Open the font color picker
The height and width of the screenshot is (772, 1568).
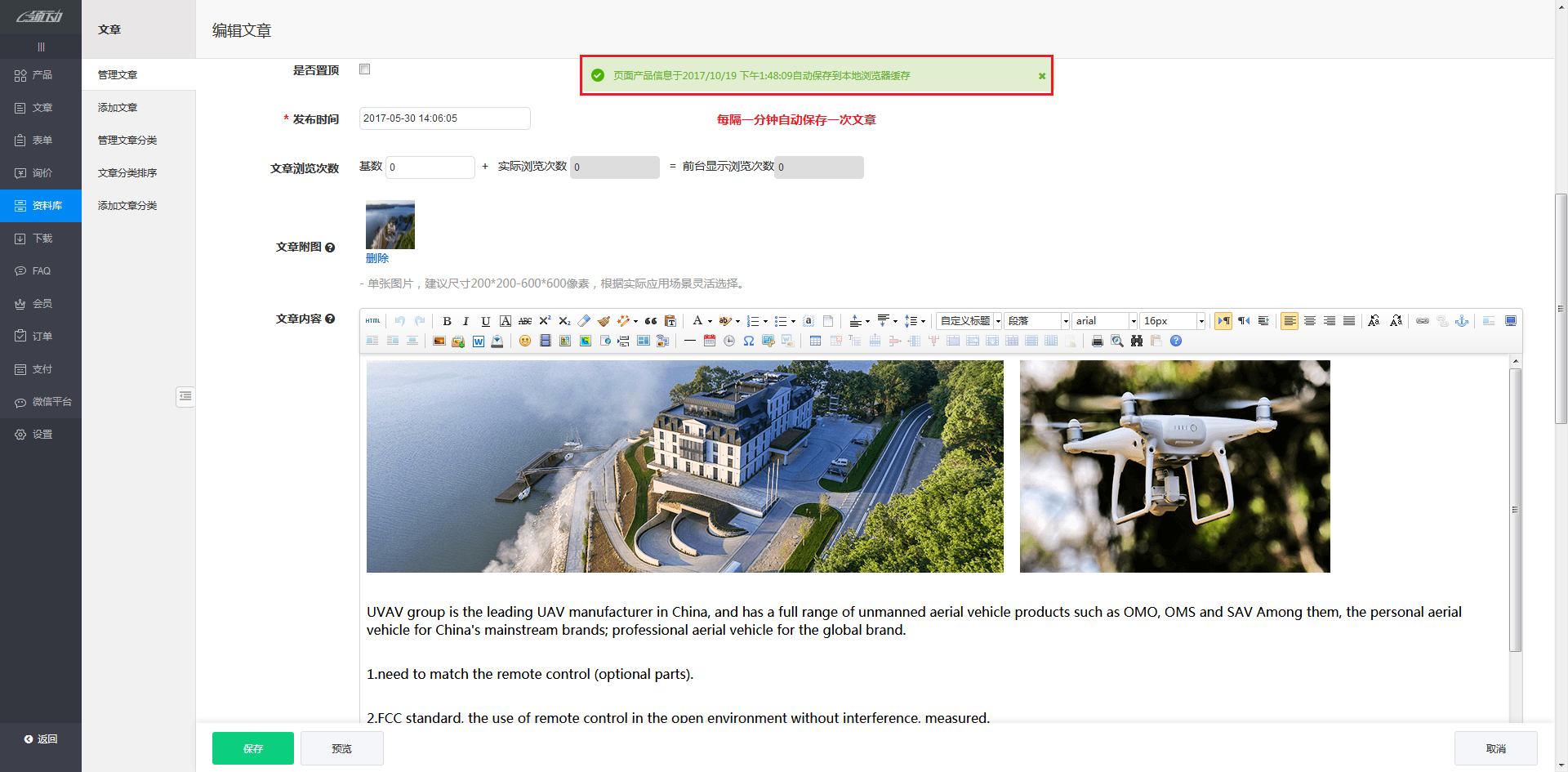pyautogui.click(x=697, y=321)
